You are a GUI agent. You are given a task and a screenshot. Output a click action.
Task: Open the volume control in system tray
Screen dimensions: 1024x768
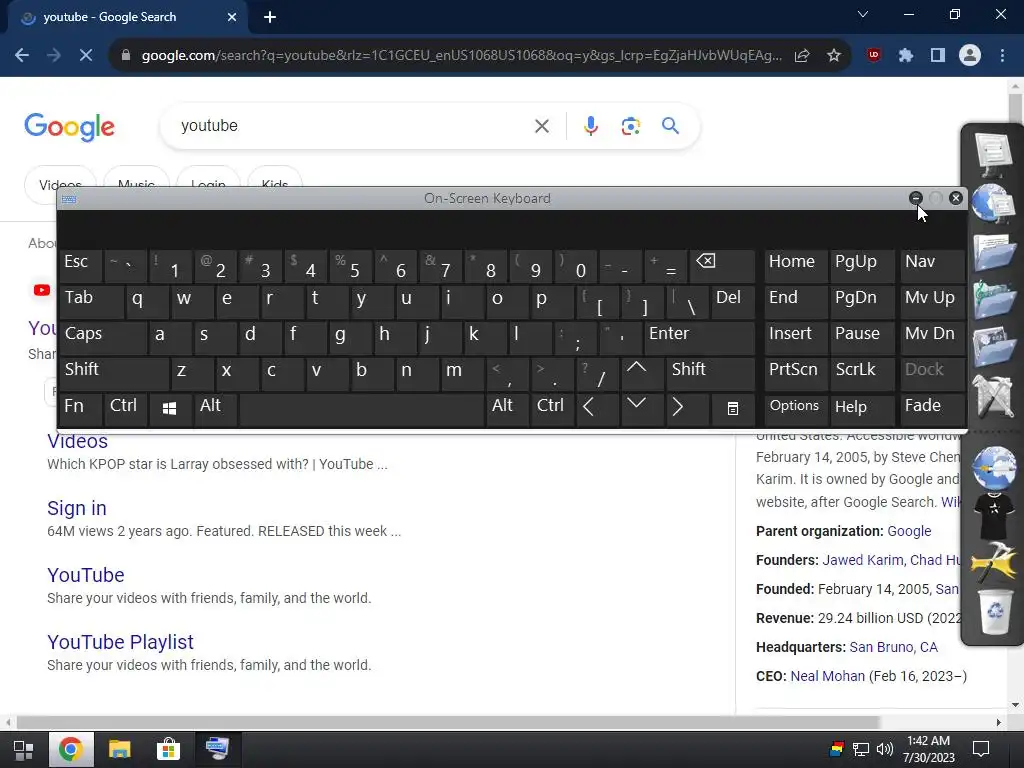point(884,749)
